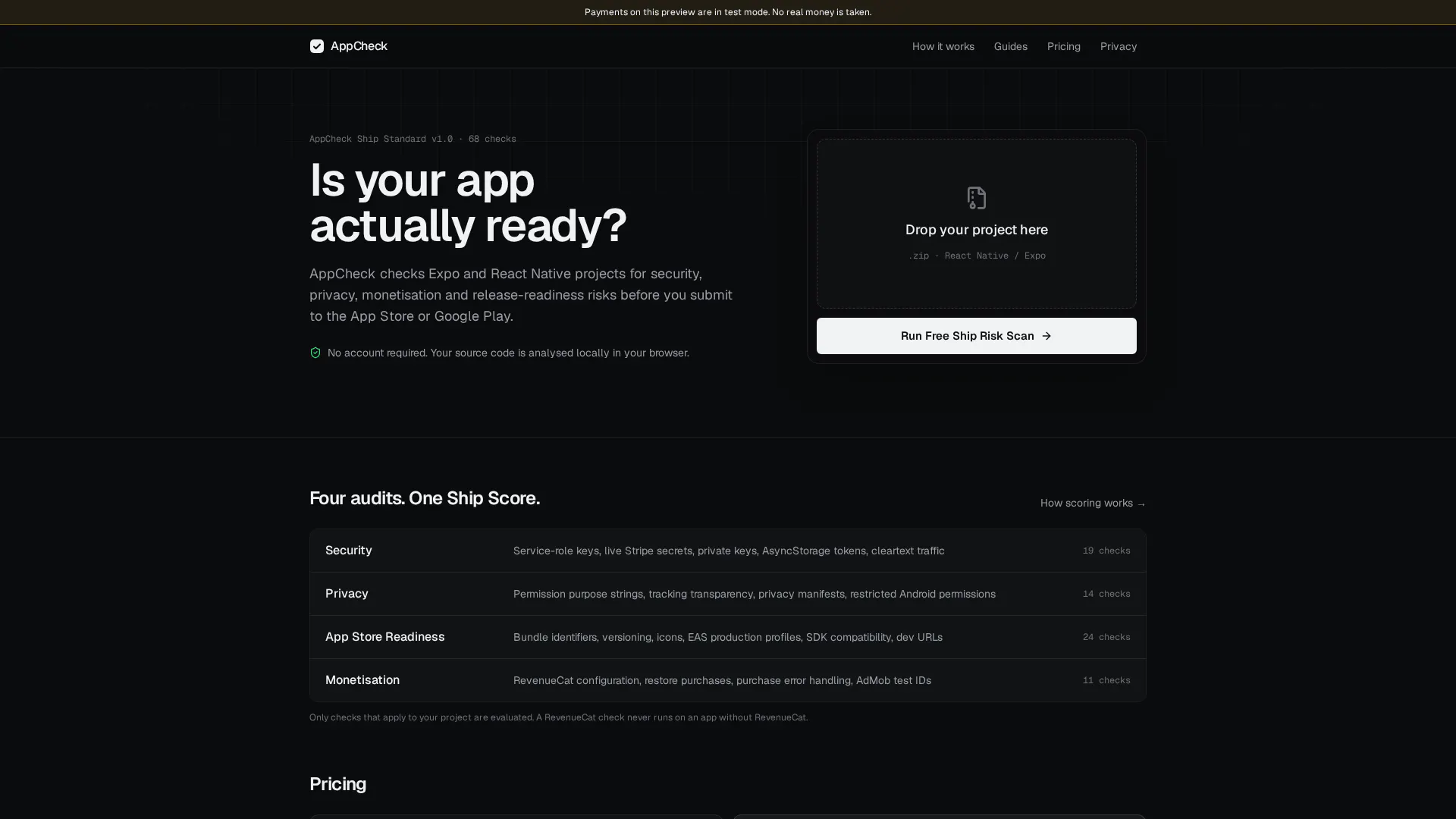Click the file zip icon in drop zone
1456x819 pixels.
(x=977, y=198)
